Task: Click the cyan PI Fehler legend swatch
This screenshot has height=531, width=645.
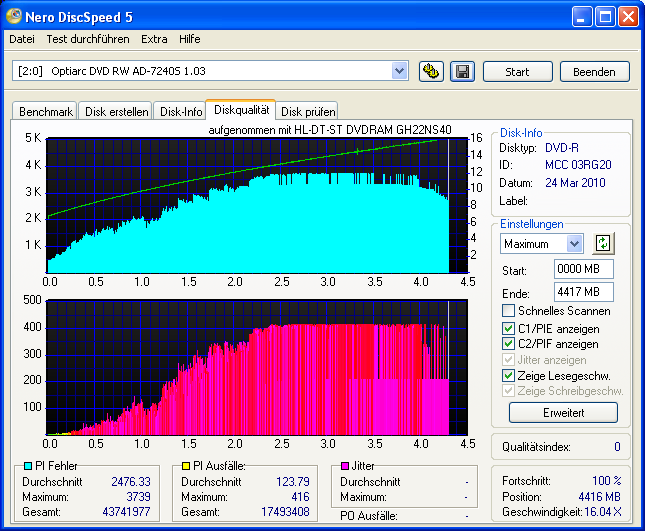Action: 28,466
